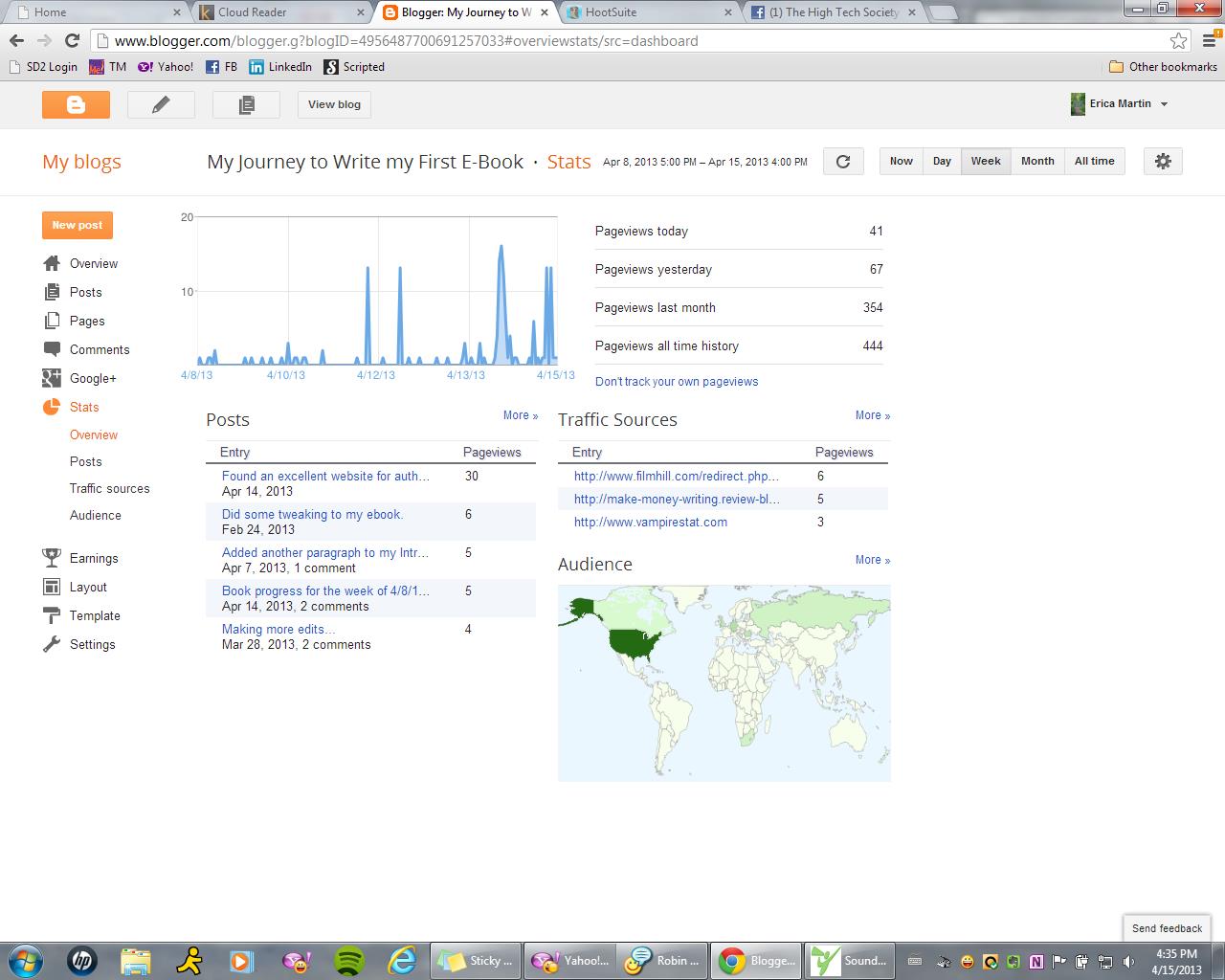Select the All time range
This screenshot has width=1225, height=980.
1094,161
